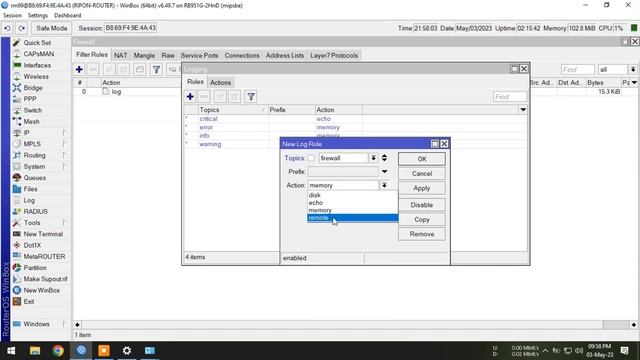Open Mesh in the sidebar

(31, 121)
